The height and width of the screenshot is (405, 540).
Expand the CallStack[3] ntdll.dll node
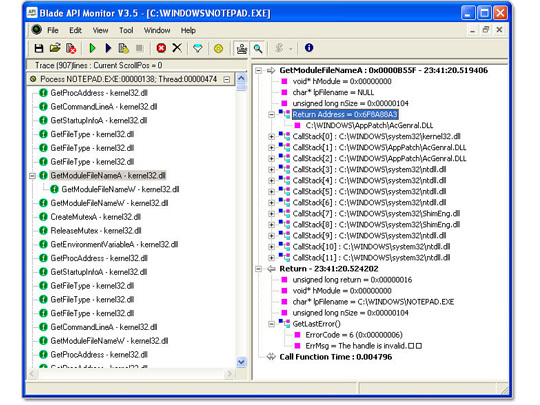(x=271, y=170)
